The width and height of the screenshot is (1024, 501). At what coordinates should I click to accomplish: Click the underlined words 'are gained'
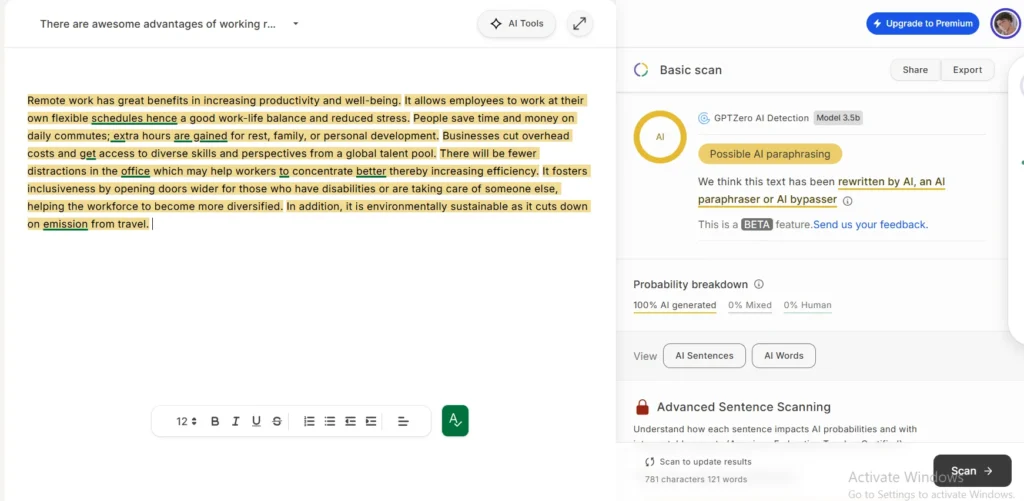(x=200, y=136)
